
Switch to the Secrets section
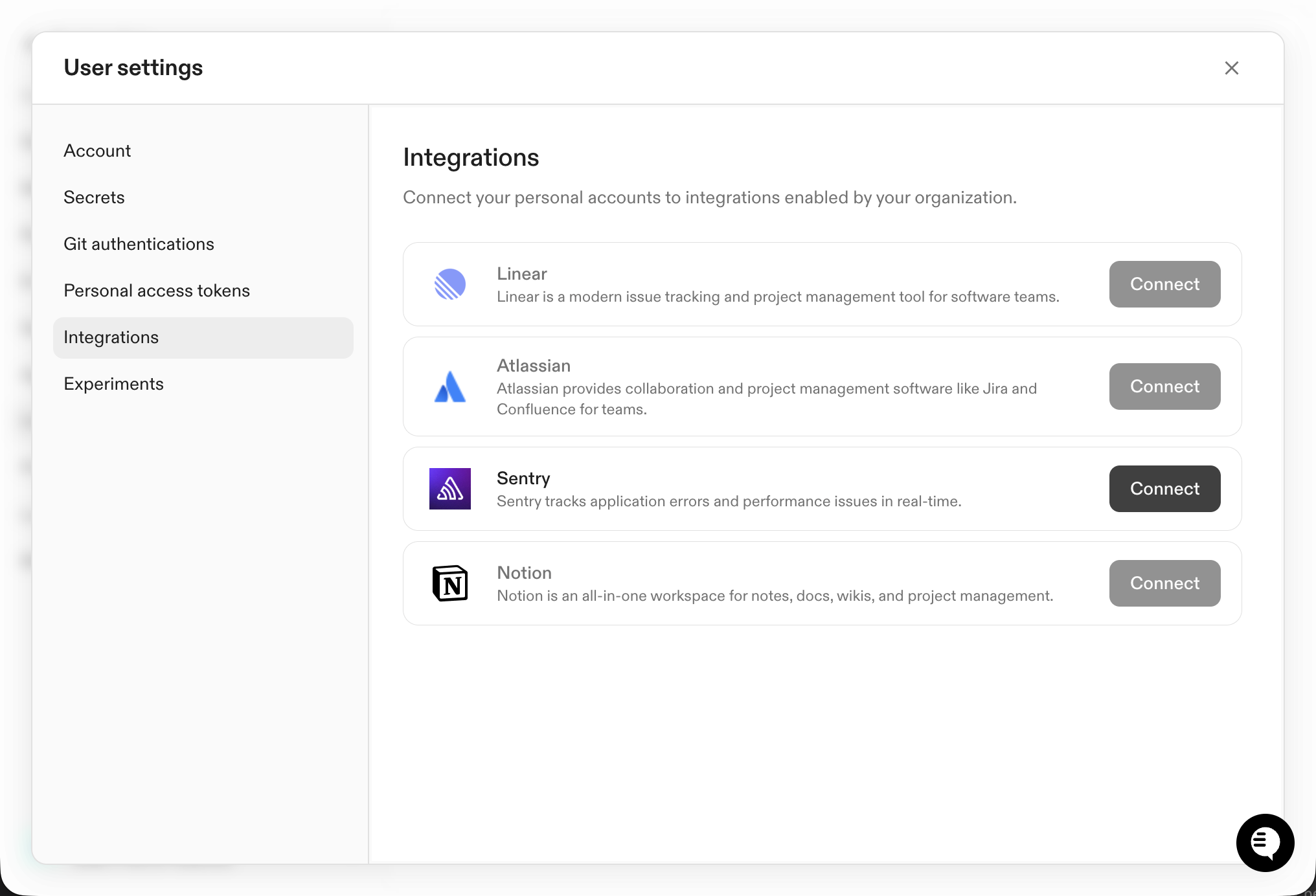coord(94,197)
